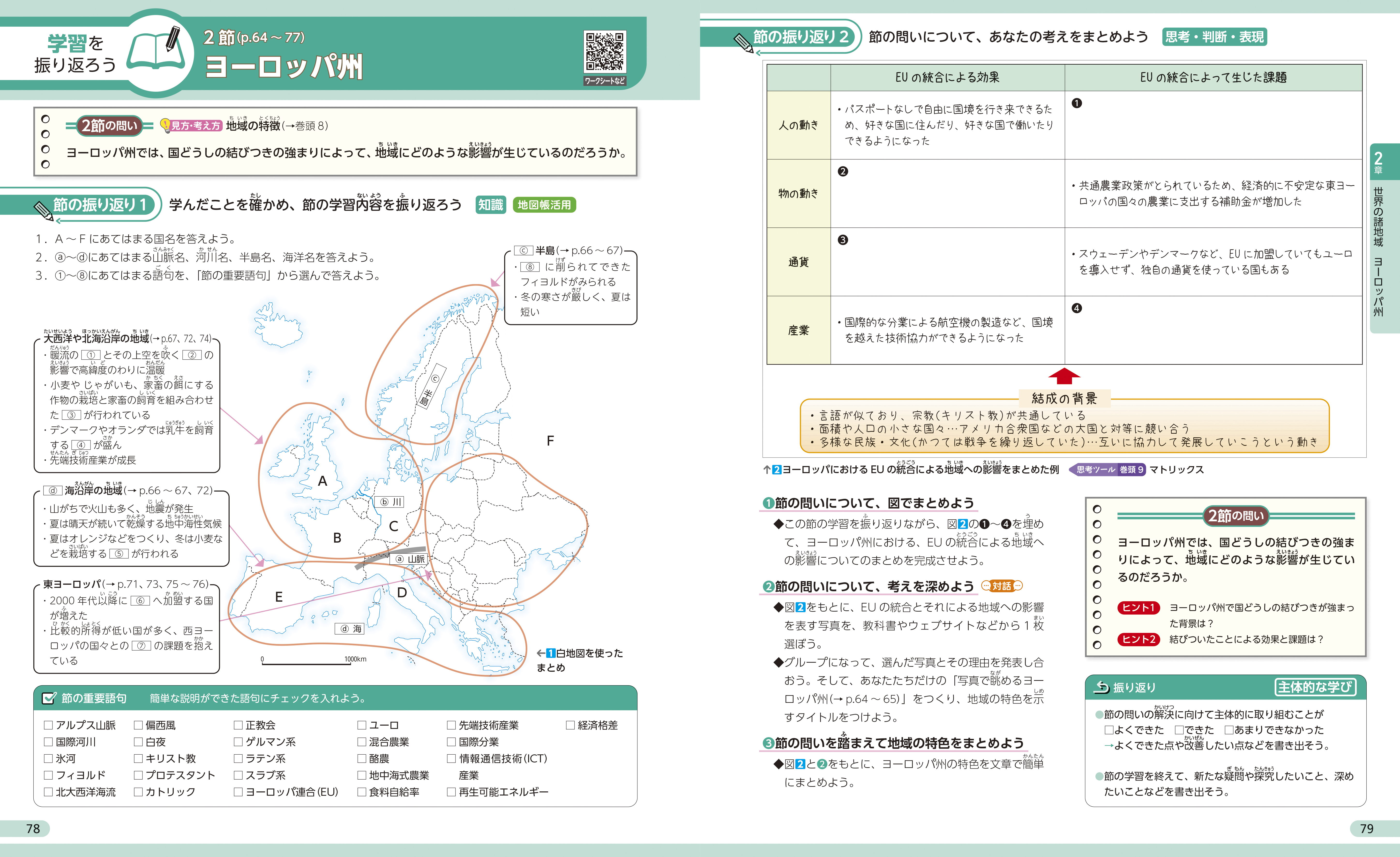Click the 2章 世界の諸地域 side tab
Viewport: 1400px width, 857px height.
[x=1385, y=238]
